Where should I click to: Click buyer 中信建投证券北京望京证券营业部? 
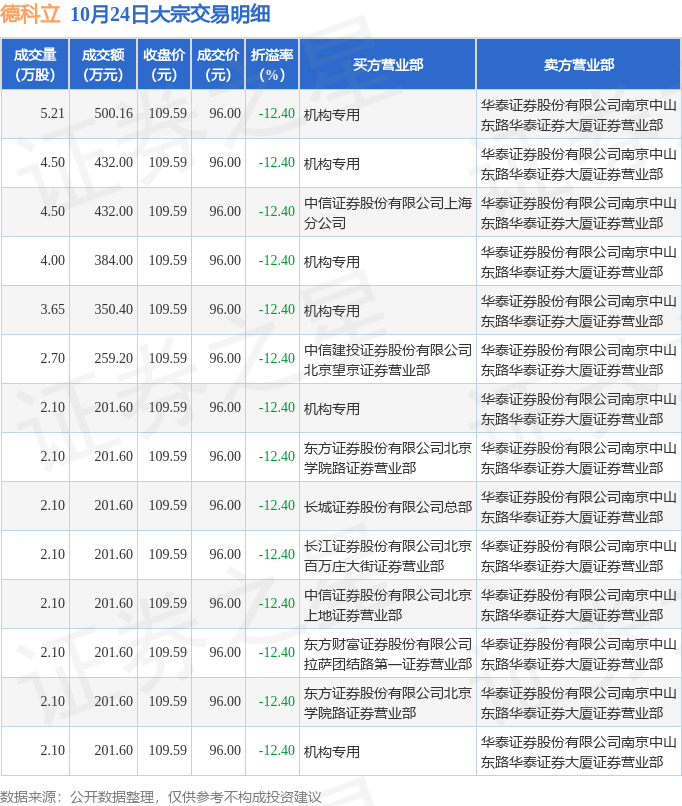387,359
